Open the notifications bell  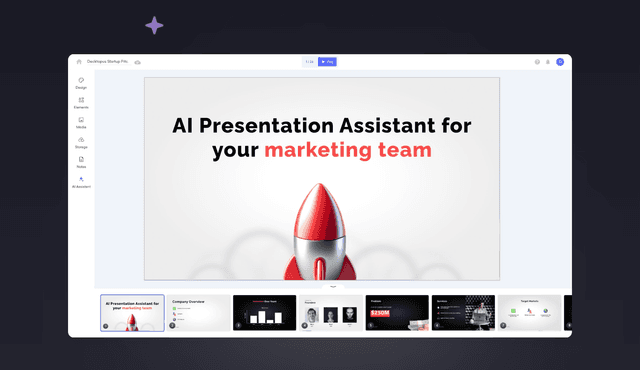[548, 62]
